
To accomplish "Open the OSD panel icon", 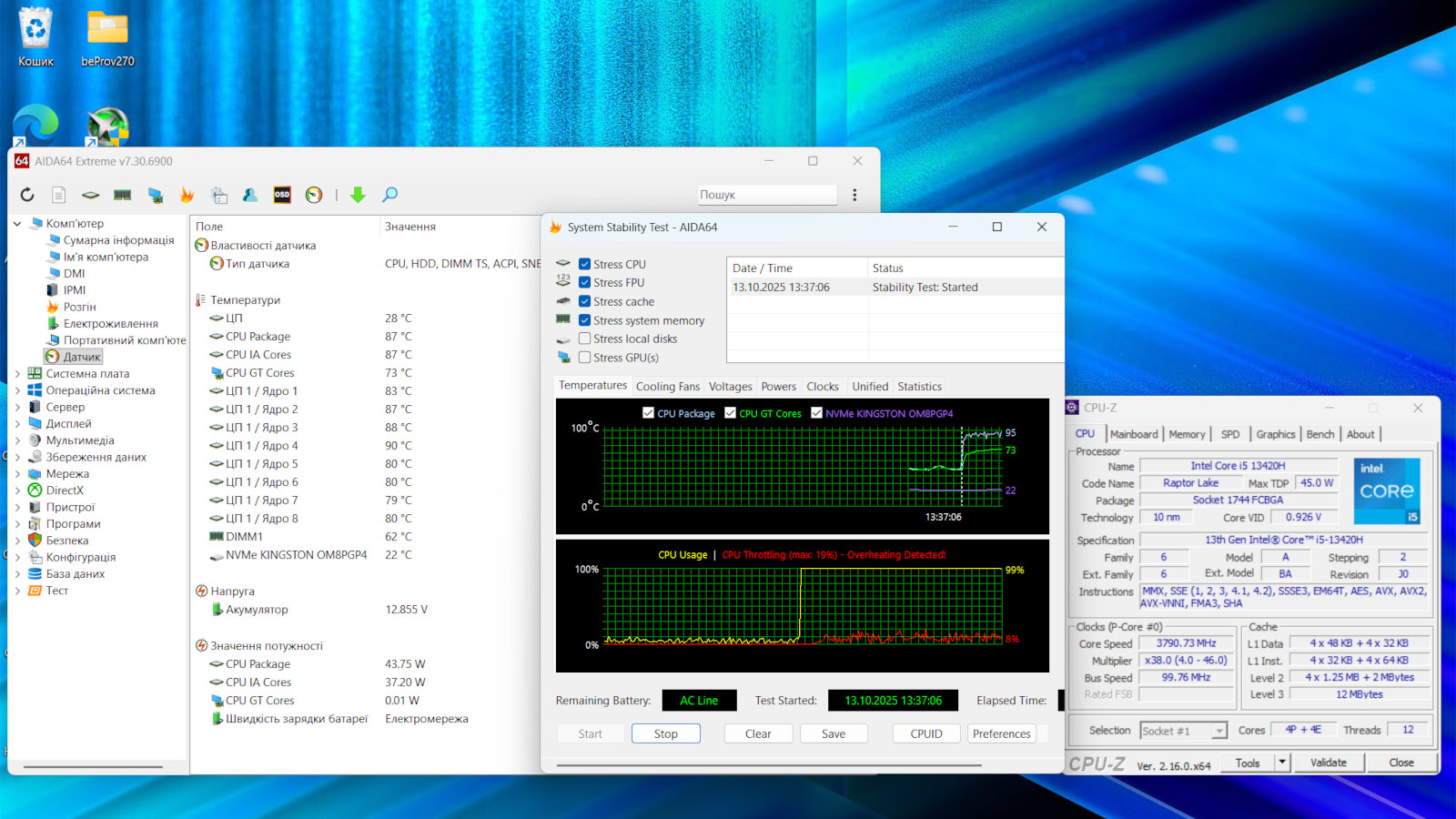I will [282, 195].
